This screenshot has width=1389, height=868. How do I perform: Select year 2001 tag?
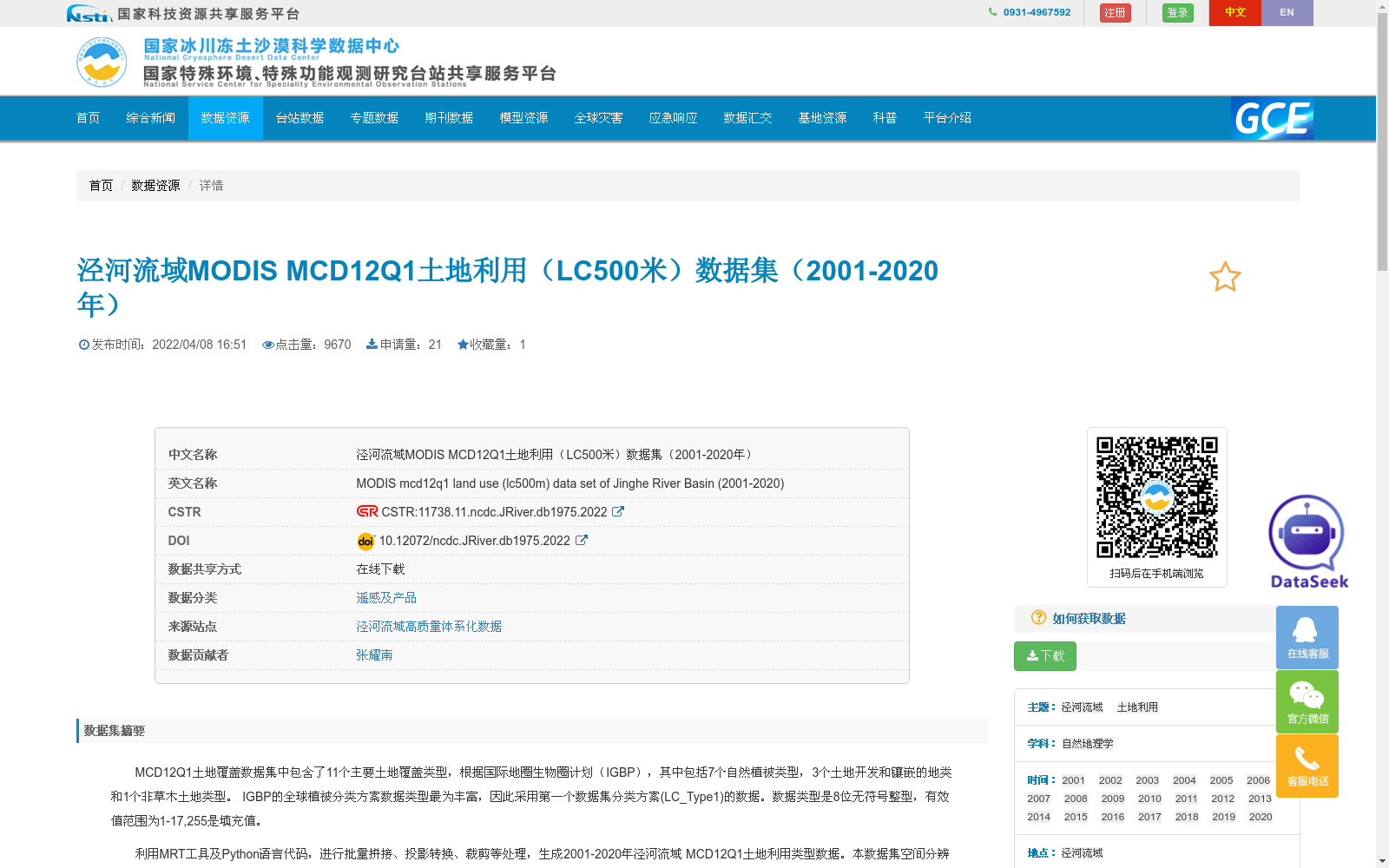pyautogui.click(x=1074, y=780)
